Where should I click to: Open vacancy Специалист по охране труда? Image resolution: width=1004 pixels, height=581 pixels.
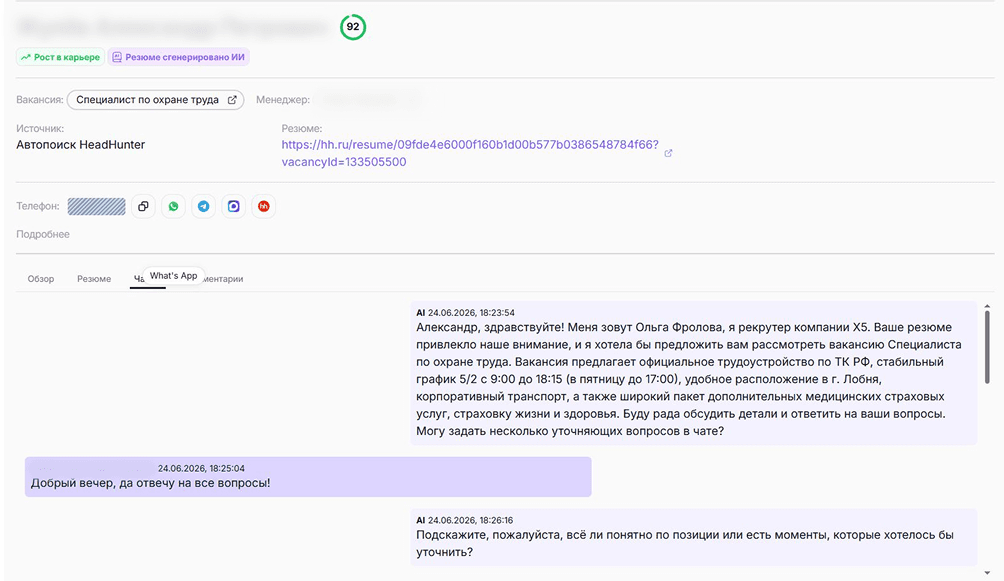coord(156,100)
